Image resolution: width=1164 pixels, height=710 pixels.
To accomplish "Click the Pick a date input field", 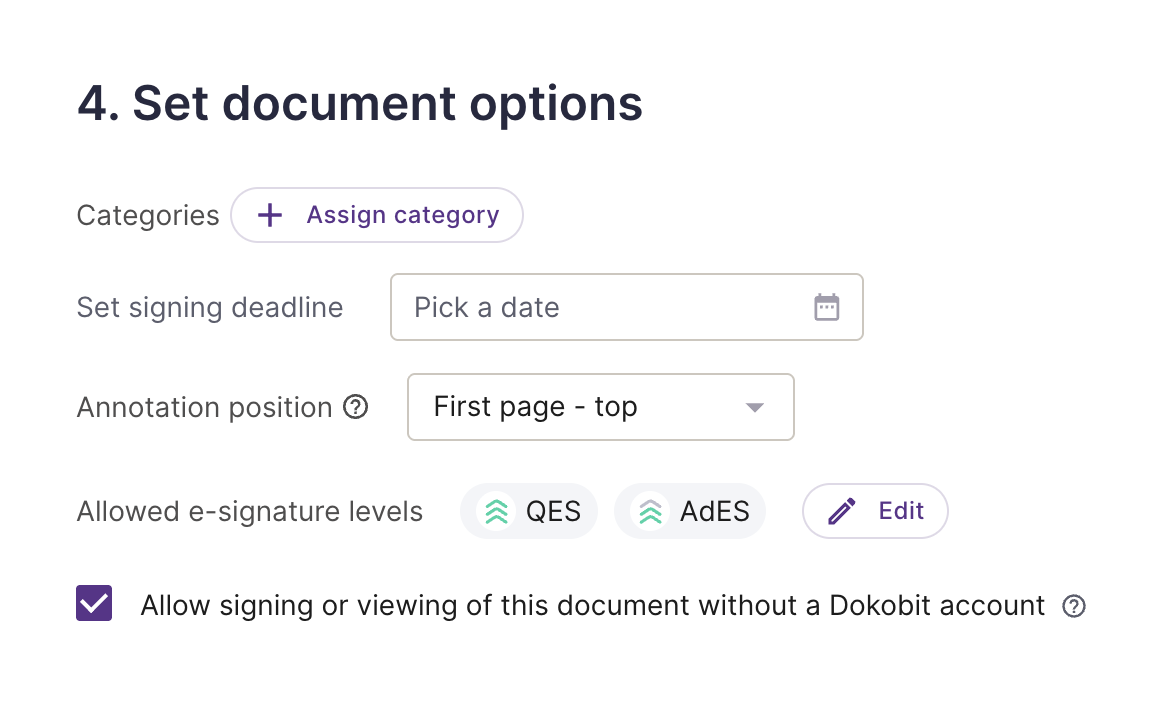I will [x=627, y=307].
